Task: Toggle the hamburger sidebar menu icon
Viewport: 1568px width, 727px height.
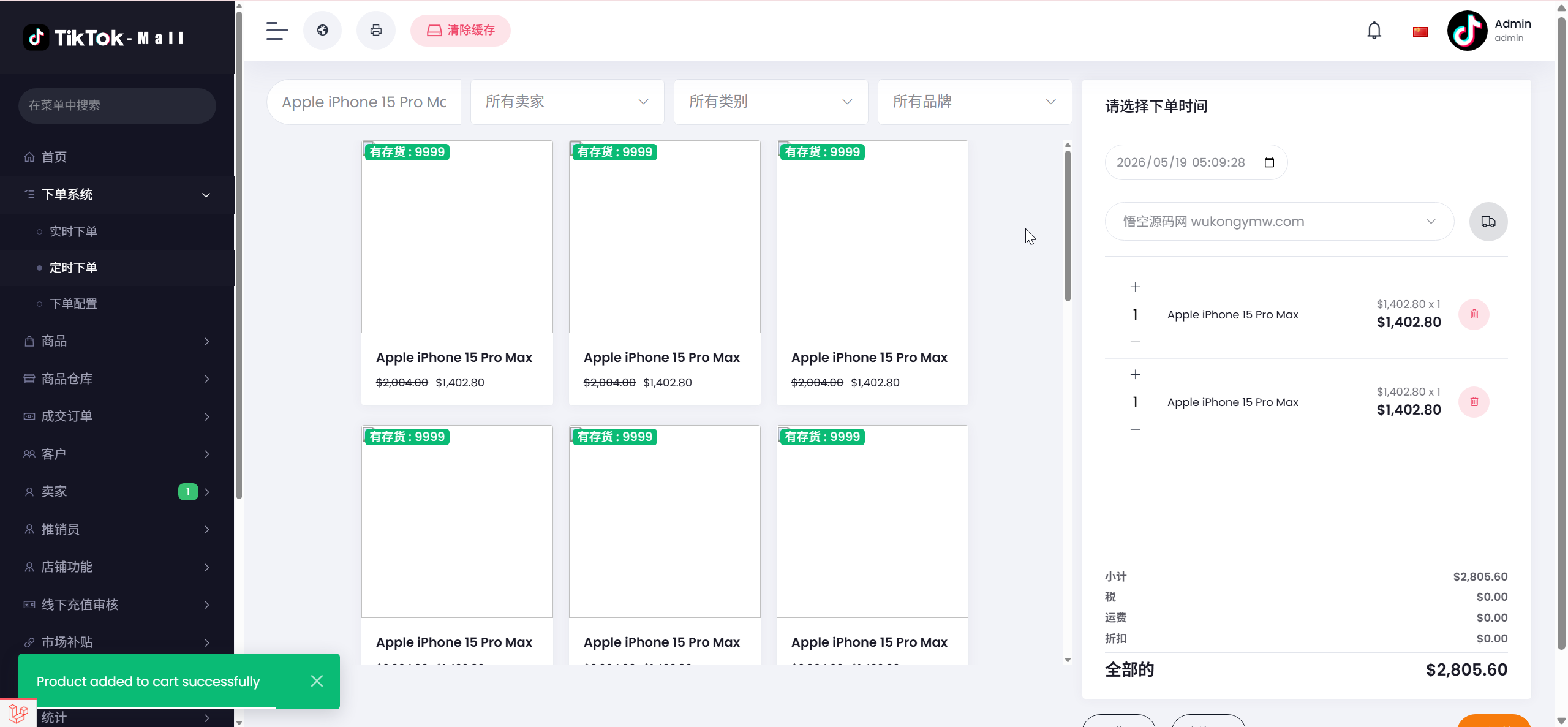Action: click(x=277, y=30)
